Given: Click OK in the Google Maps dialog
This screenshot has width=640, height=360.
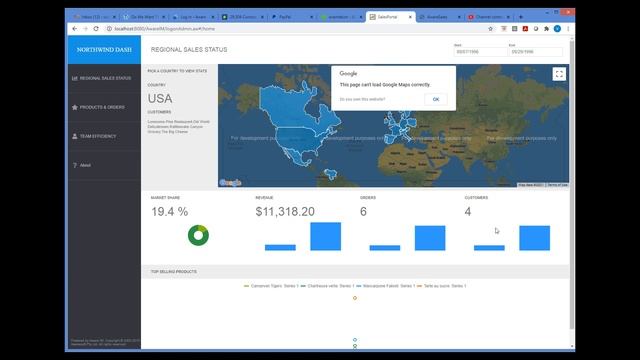Looking at the screenshot, I should tap(436, 99).
